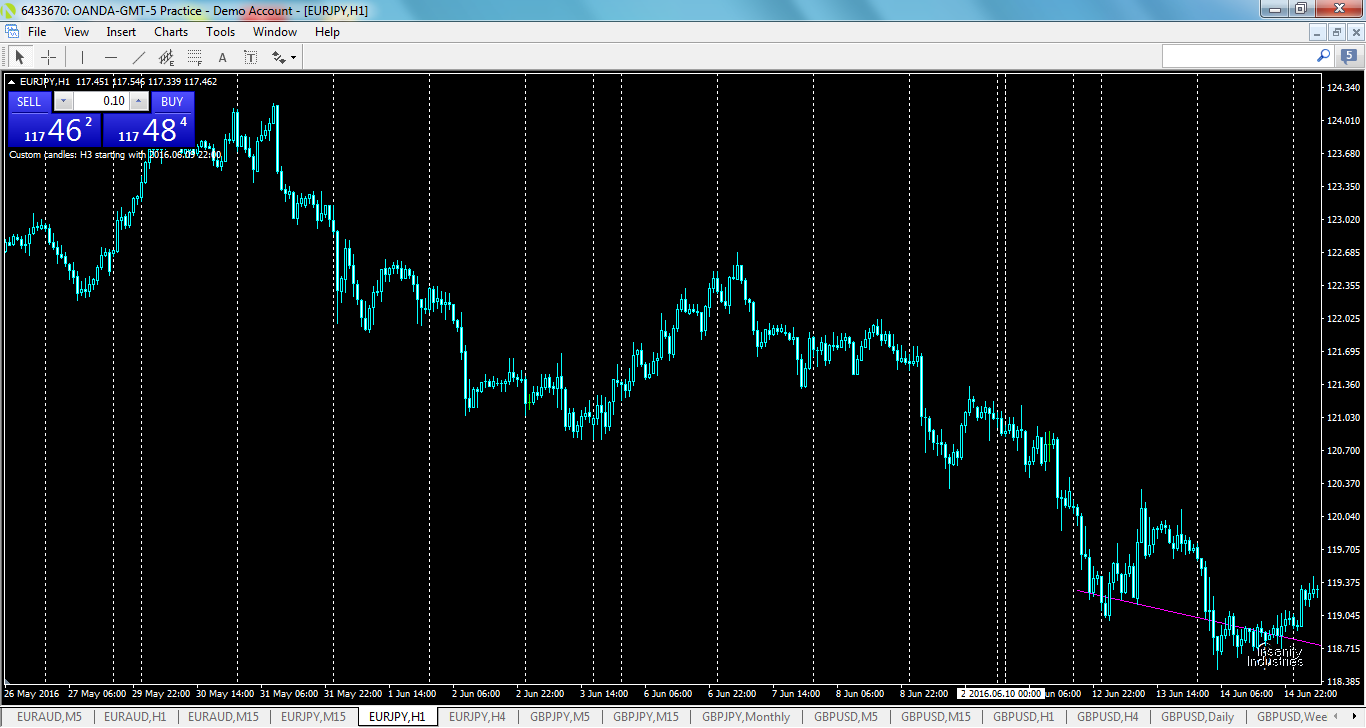This screenshot has width=1366, height=728.
Task: Decrease lot size with down arrow
Action: [x=63, y=101]
